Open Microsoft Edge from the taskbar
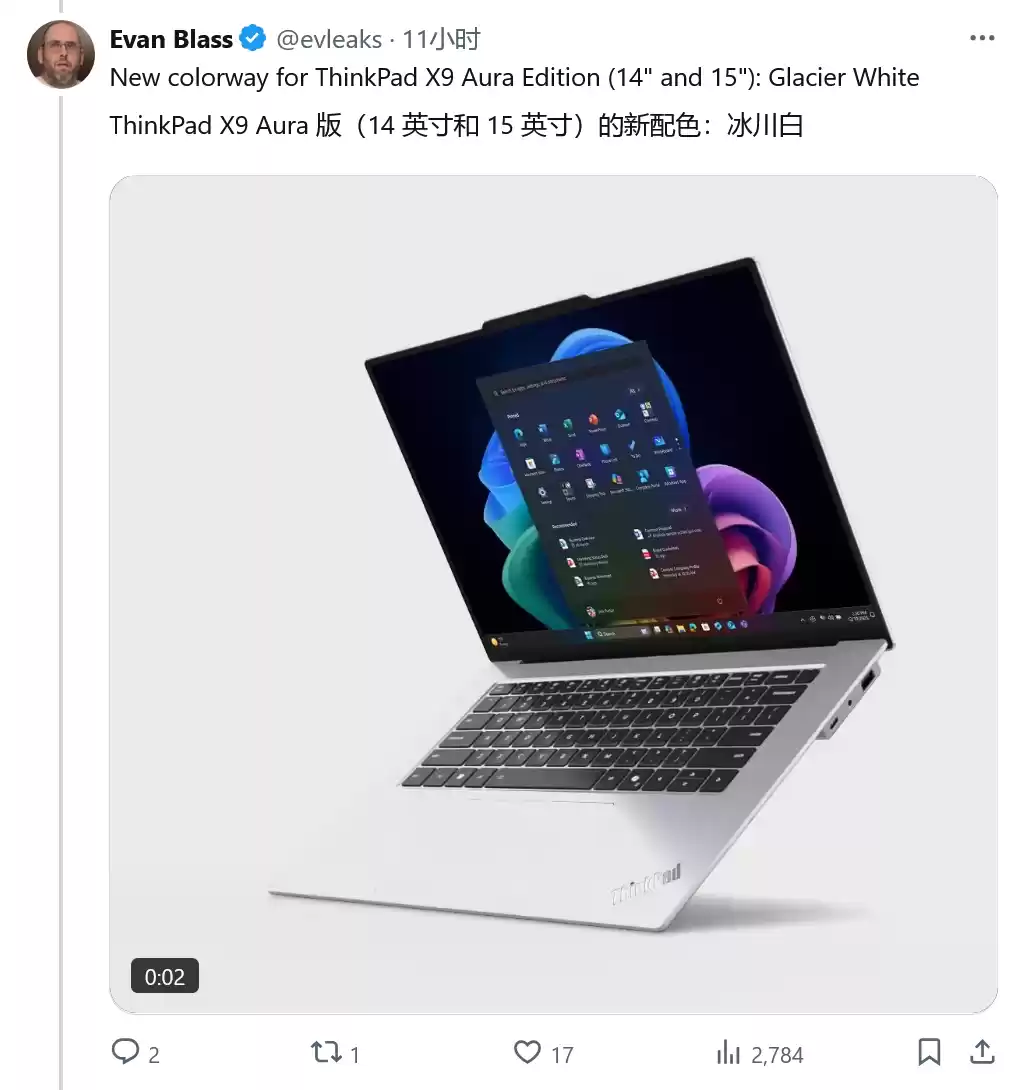Image resolution: width=1025 pixels, height=1090 pixels. point(717,626)
